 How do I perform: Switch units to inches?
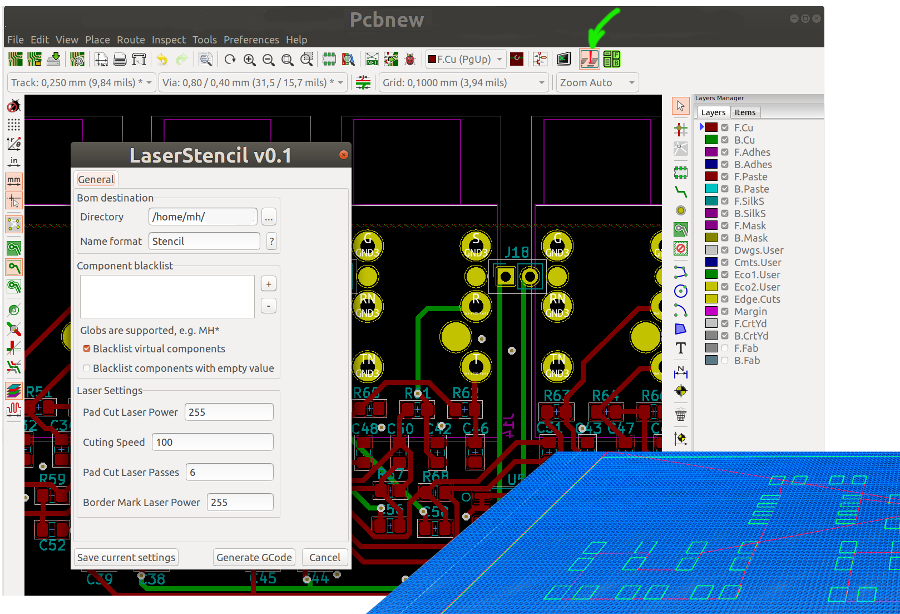[14, 162]
